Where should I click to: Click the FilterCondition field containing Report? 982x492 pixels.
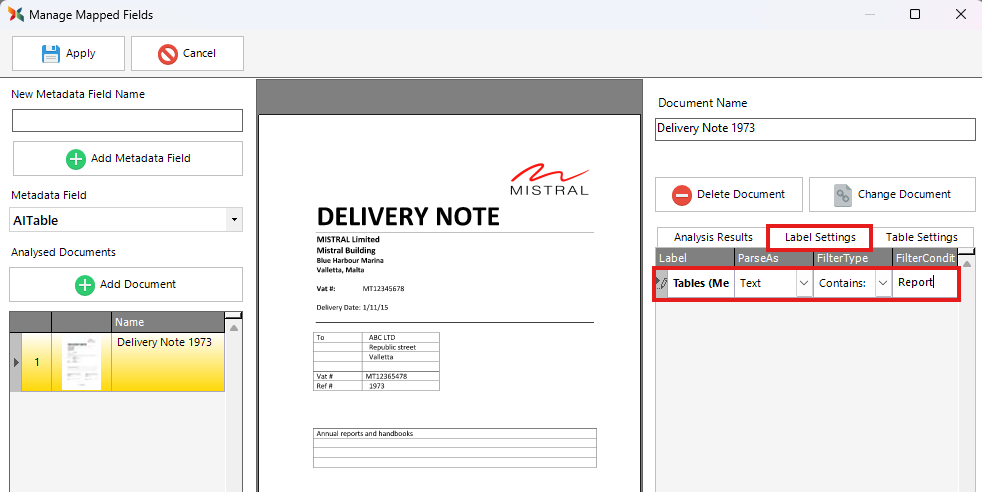(x=925, y=283)
